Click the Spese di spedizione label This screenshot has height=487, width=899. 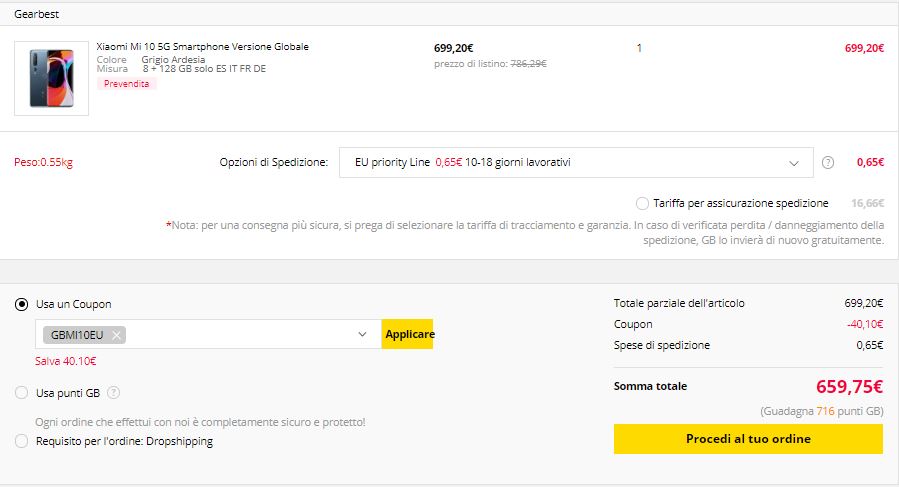click(662, 345)
